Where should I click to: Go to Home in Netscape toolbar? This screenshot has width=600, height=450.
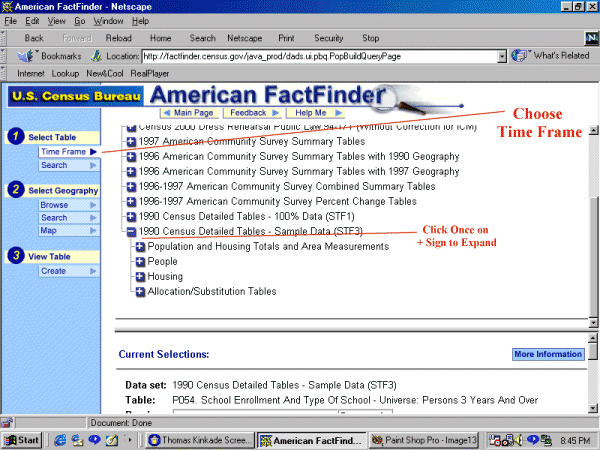pyautogui.click(x=160, y=38)
